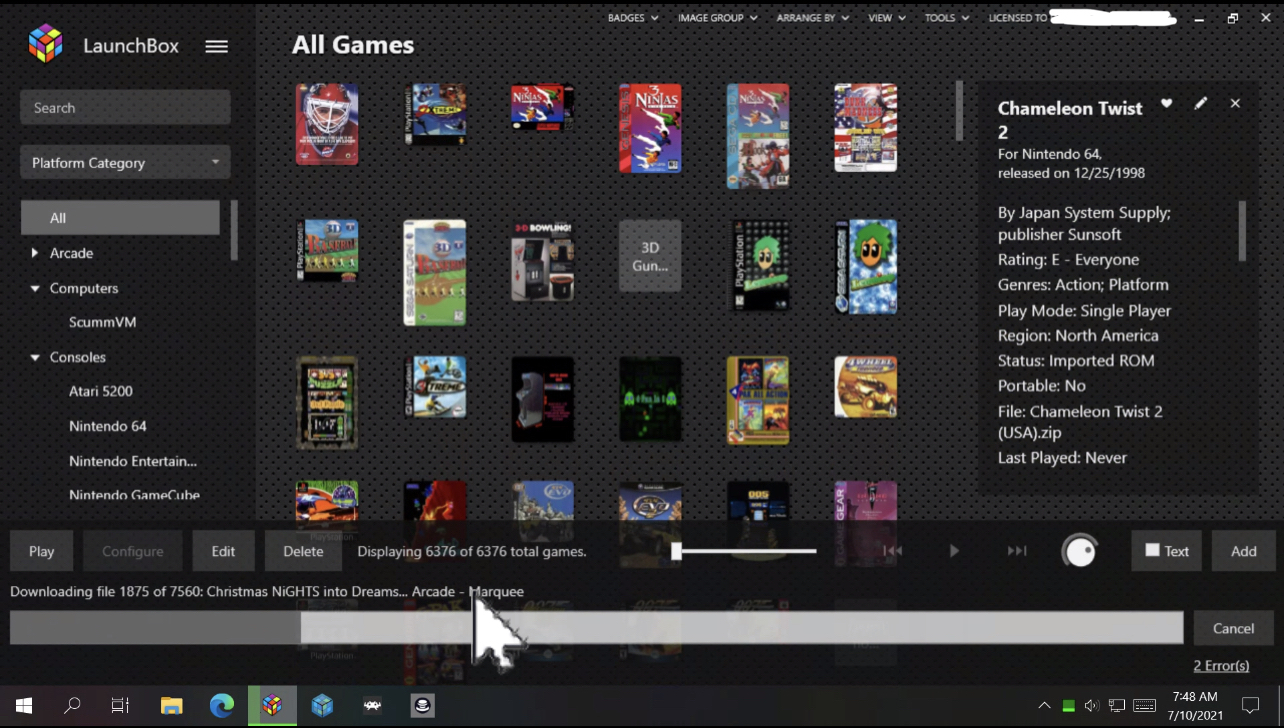The height and width of the screenshot is (728, 1284).
Task: Click the Edit button in the bottom bar
Action: pyautogui.click(x=223, y=551)
